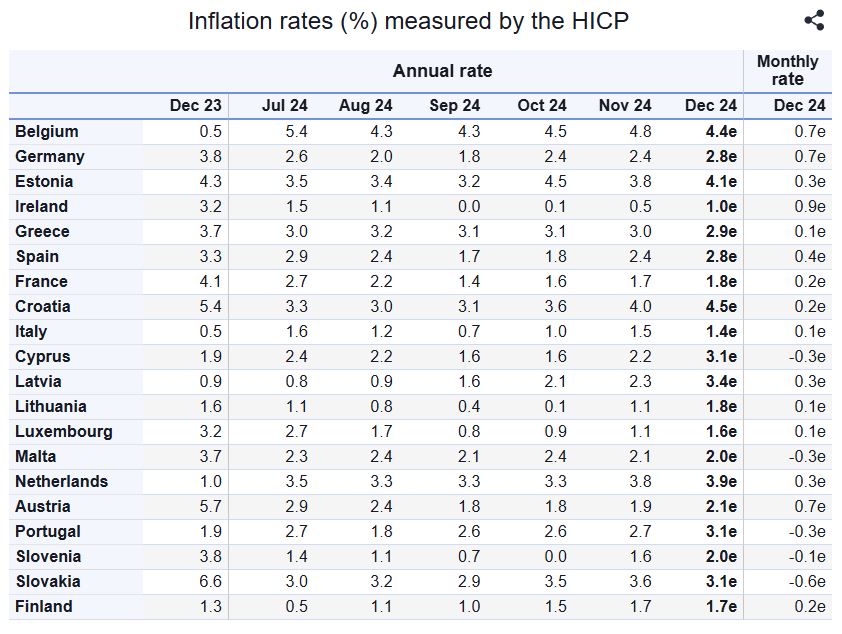Select Ireland's Sep 24 value 0.0
This screenshot has height=634, width=842.
[468, 206]
